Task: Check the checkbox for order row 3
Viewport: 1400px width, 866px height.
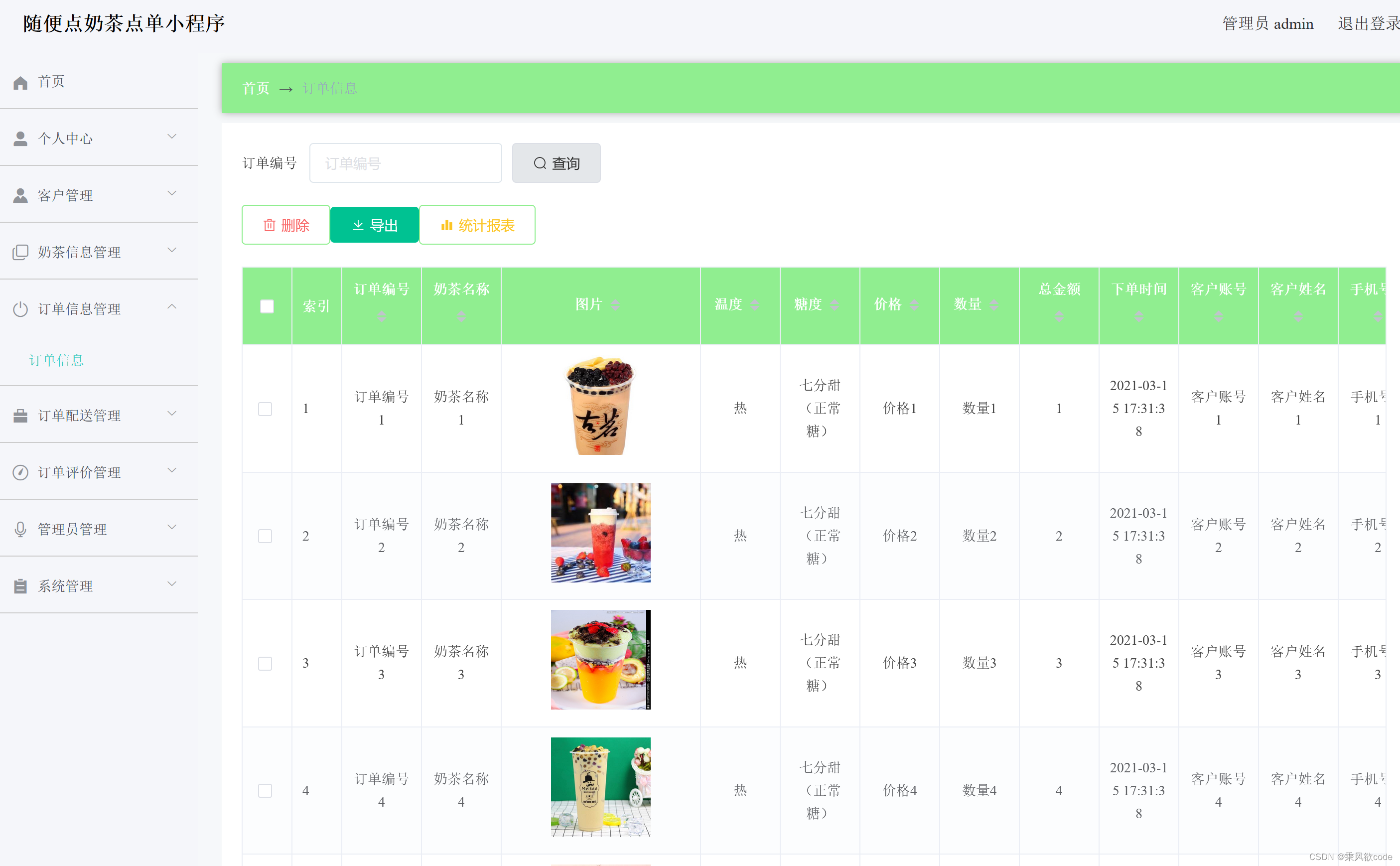Action: tap(265, 663)
